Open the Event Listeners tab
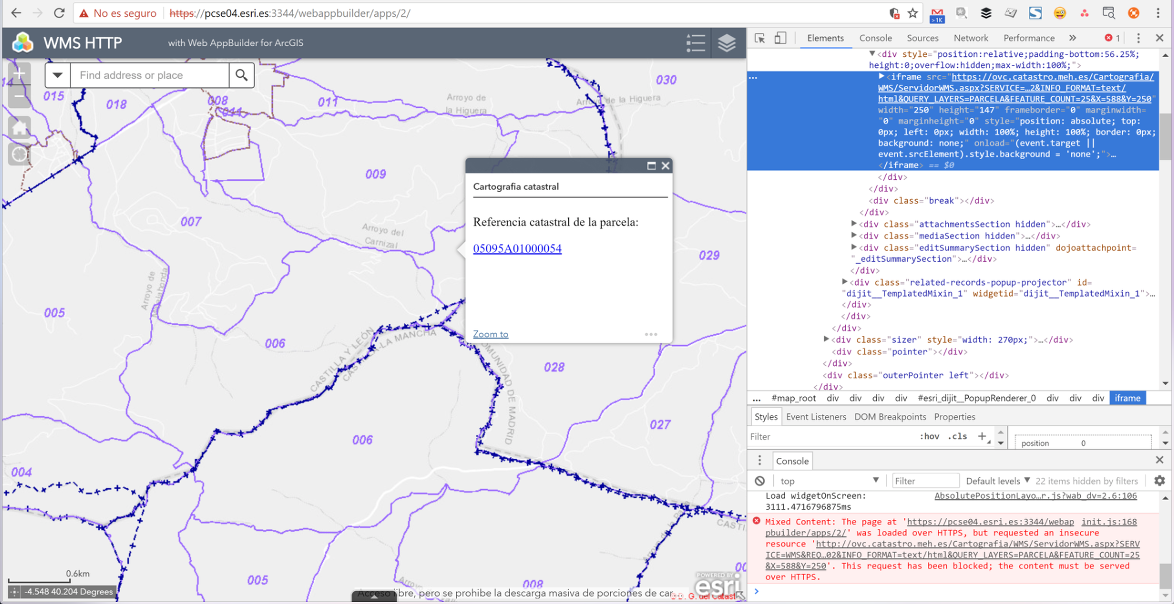The width and height of the screenshot is (1174, 604). pos(816,417)
